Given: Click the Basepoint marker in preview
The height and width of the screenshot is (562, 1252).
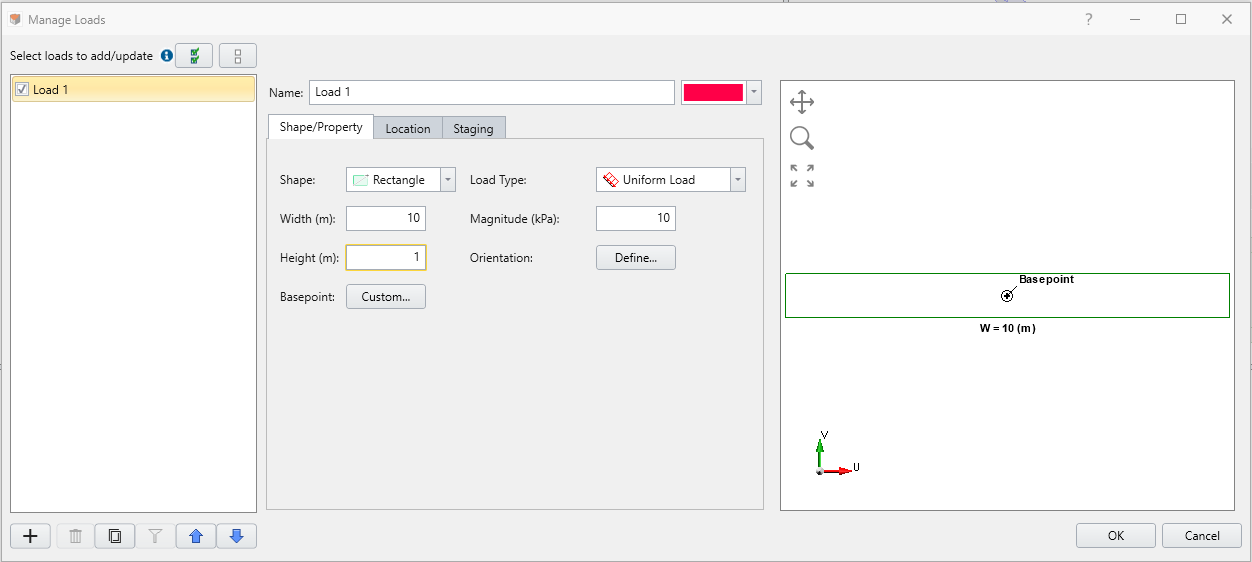Looking at the screenshot, I should click(1007, 296).
